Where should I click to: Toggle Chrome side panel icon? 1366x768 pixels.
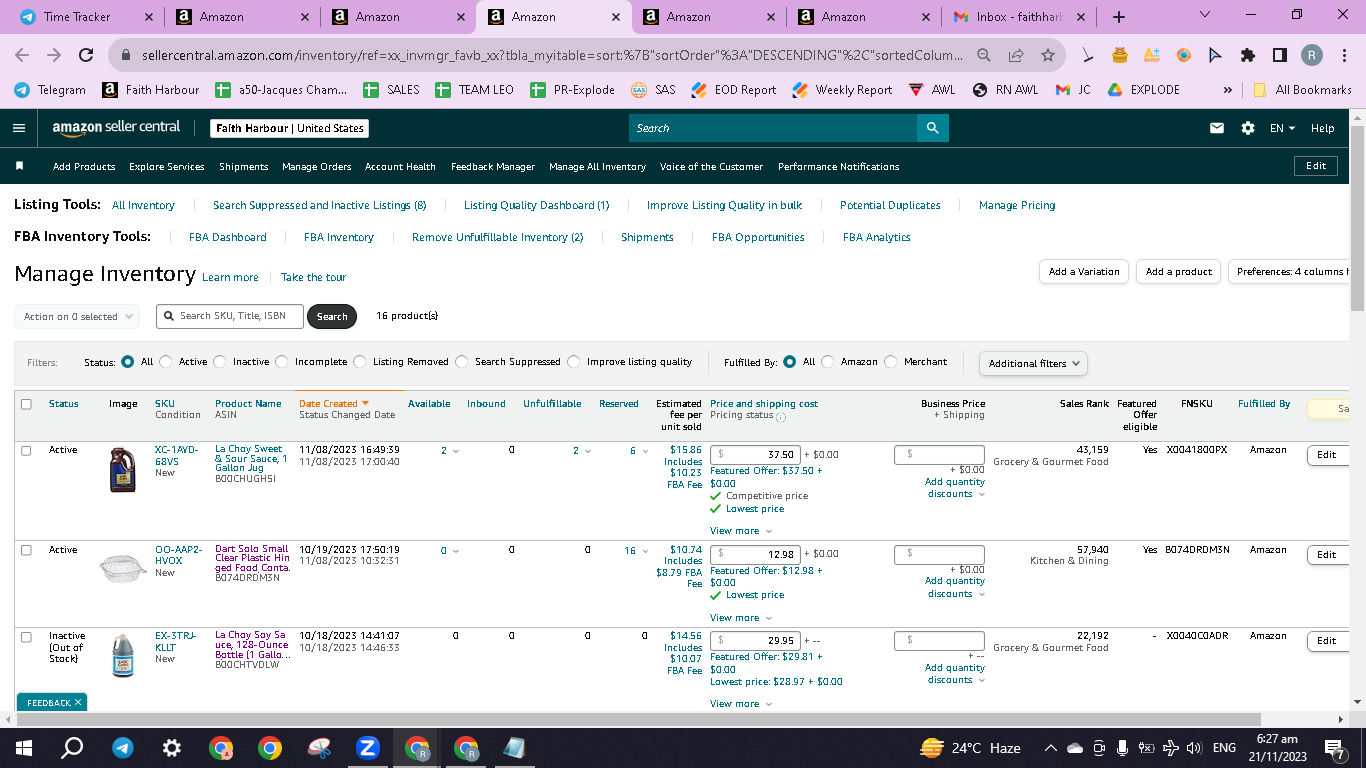1279,56
